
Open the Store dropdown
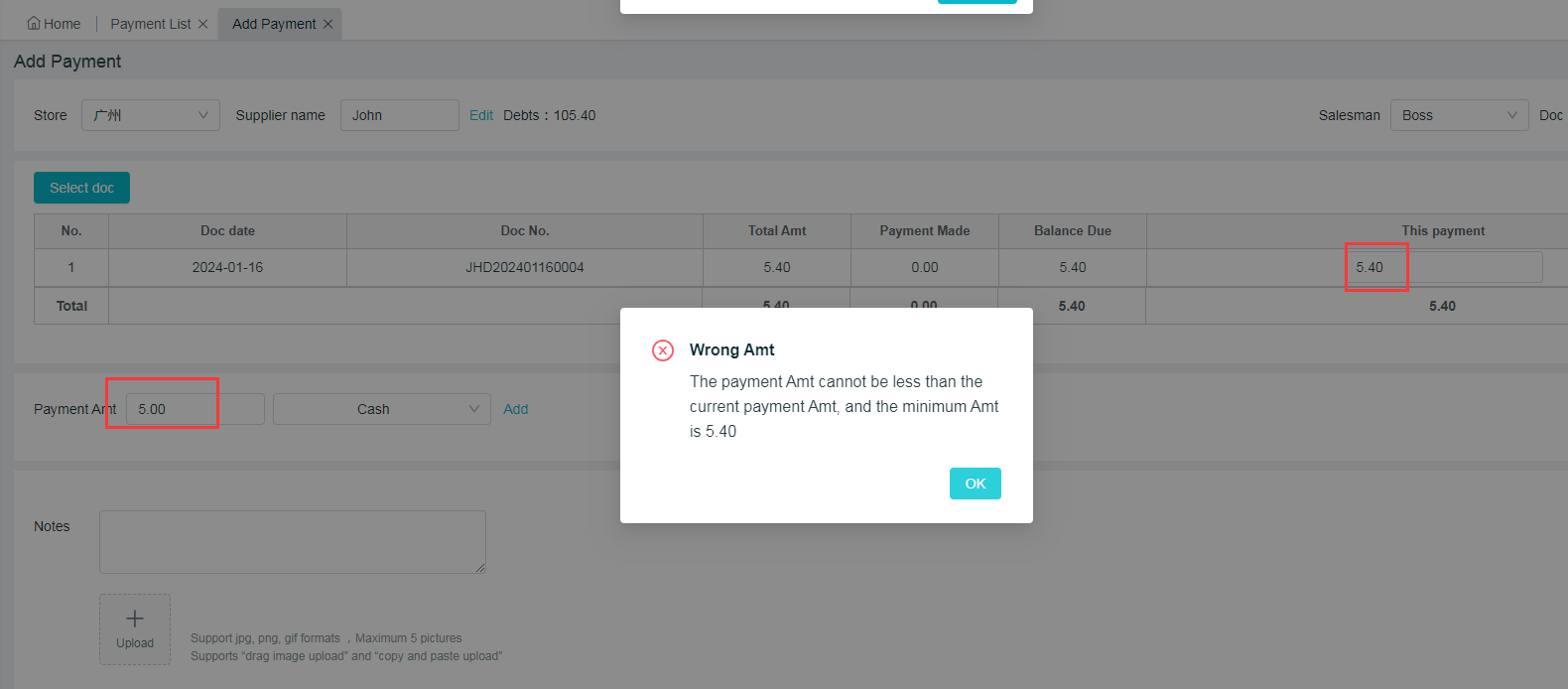tap(151, 115)
